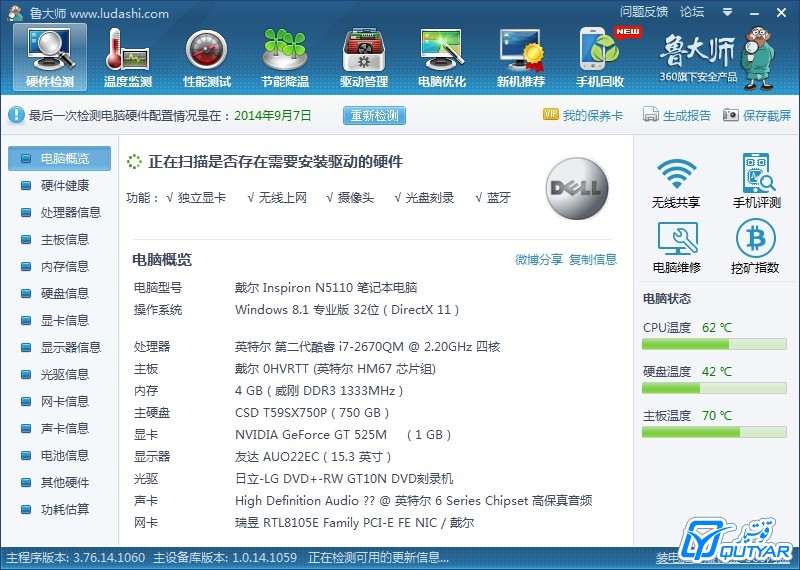
Task: Open 手机评测 phone benchmark tool
Action: coord(757,181)
